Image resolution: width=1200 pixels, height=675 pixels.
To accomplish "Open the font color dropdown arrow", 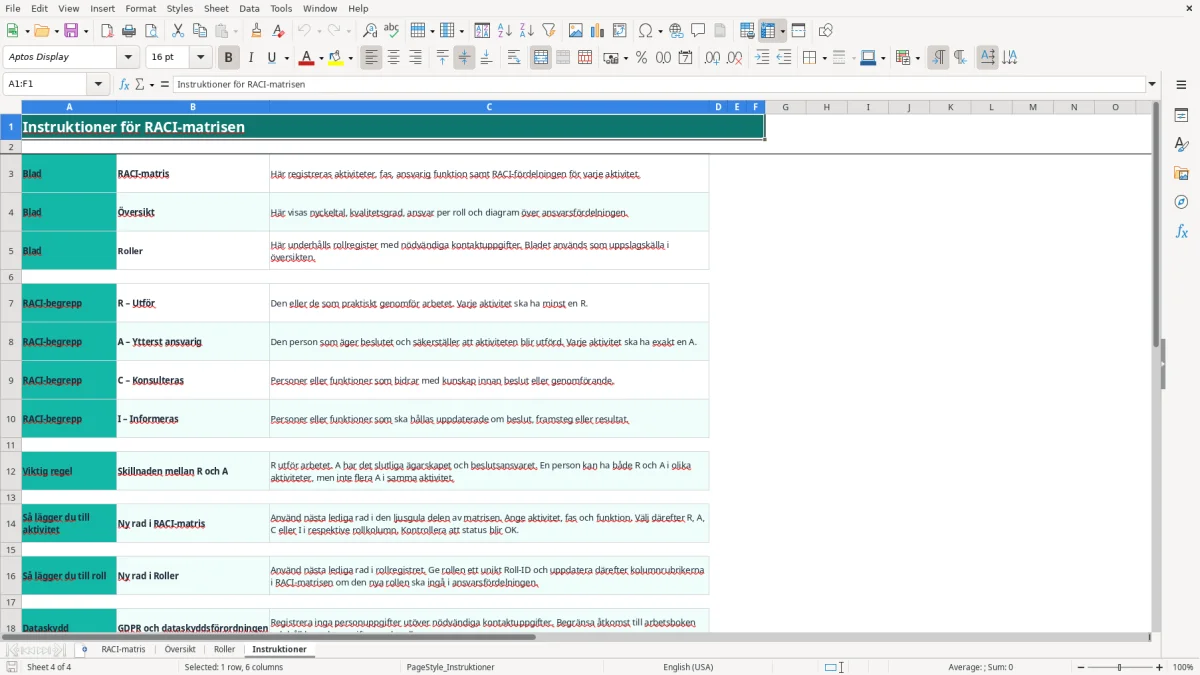I will pos(320,58).
